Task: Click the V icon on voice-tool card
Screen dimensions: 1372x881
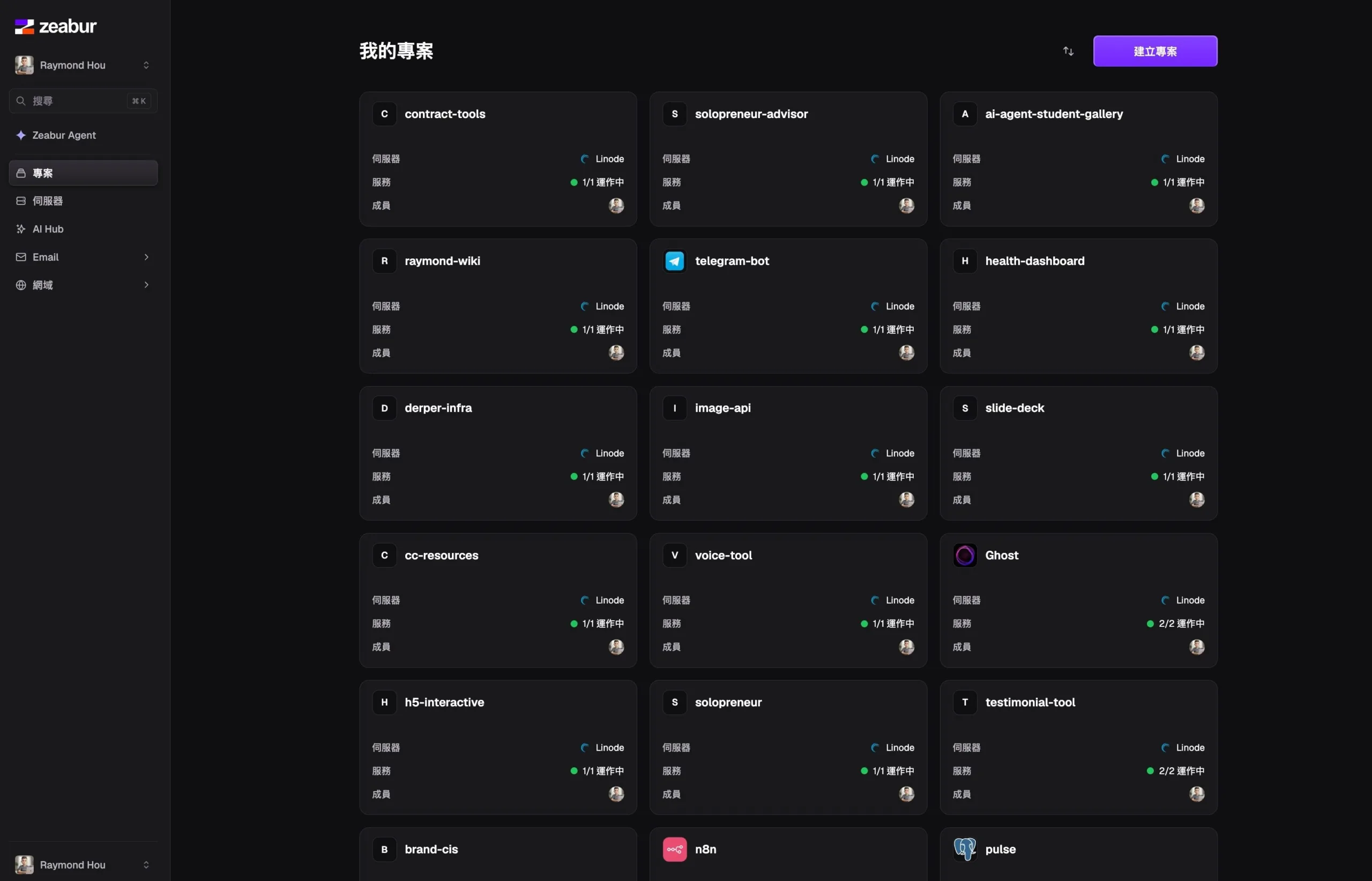Action: [675, 555]
